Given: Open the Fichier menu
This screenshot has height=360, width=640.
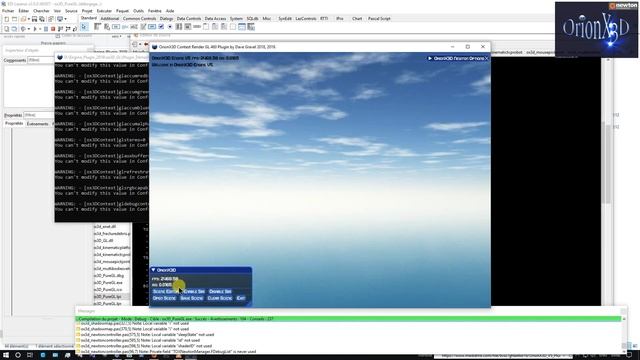Looking at the screenshot, I should tap(8, 11).
